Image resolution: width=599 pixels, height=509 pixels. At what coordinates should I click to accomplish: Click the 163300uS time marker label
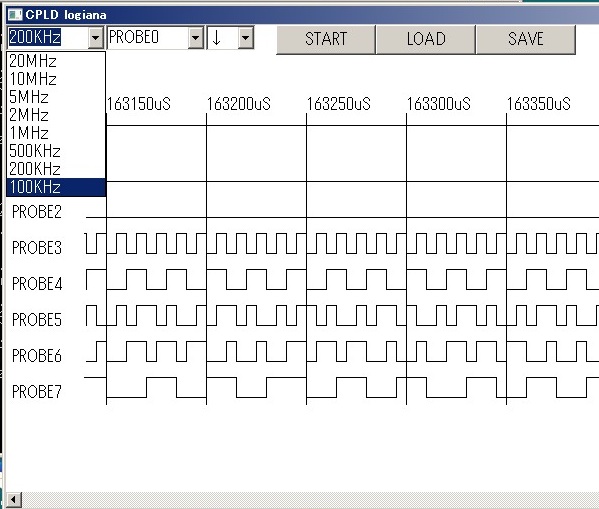click(439, 104)
